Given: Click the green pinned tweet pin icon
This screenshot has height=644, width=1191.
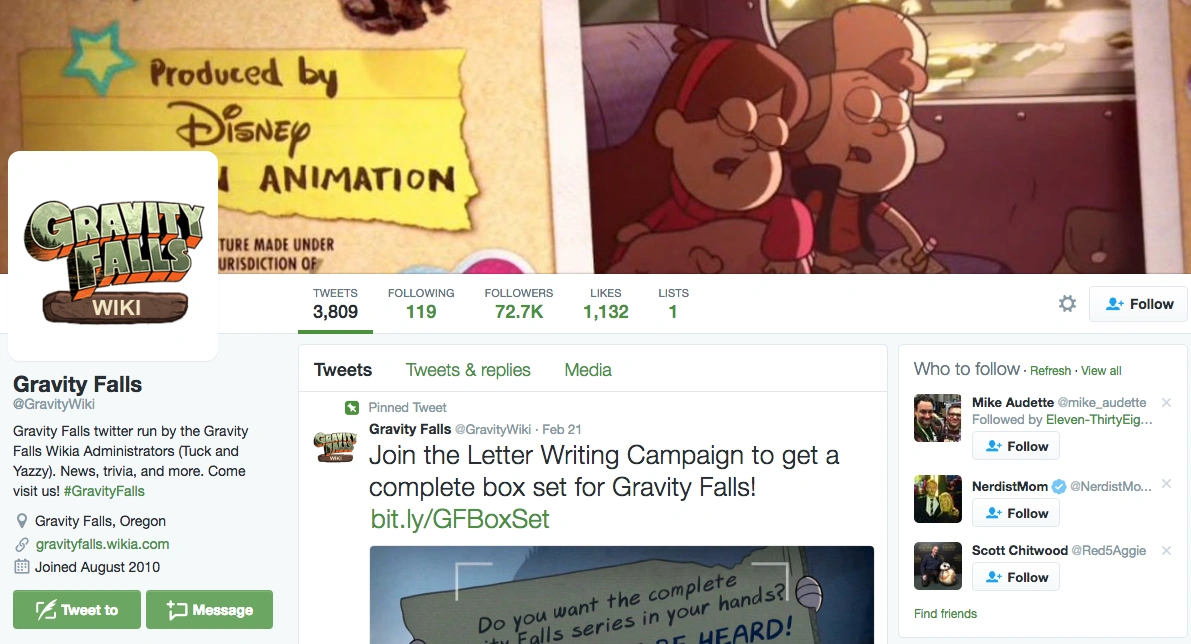Looking at the screenshot, I should (x=352, y=408).
